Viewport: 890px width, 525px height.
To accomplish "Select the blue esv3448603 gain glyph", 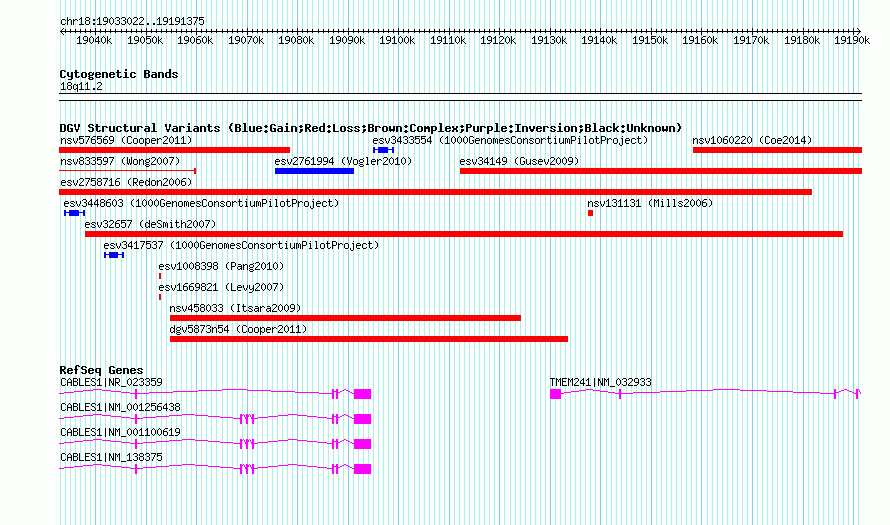I will 74,213.
